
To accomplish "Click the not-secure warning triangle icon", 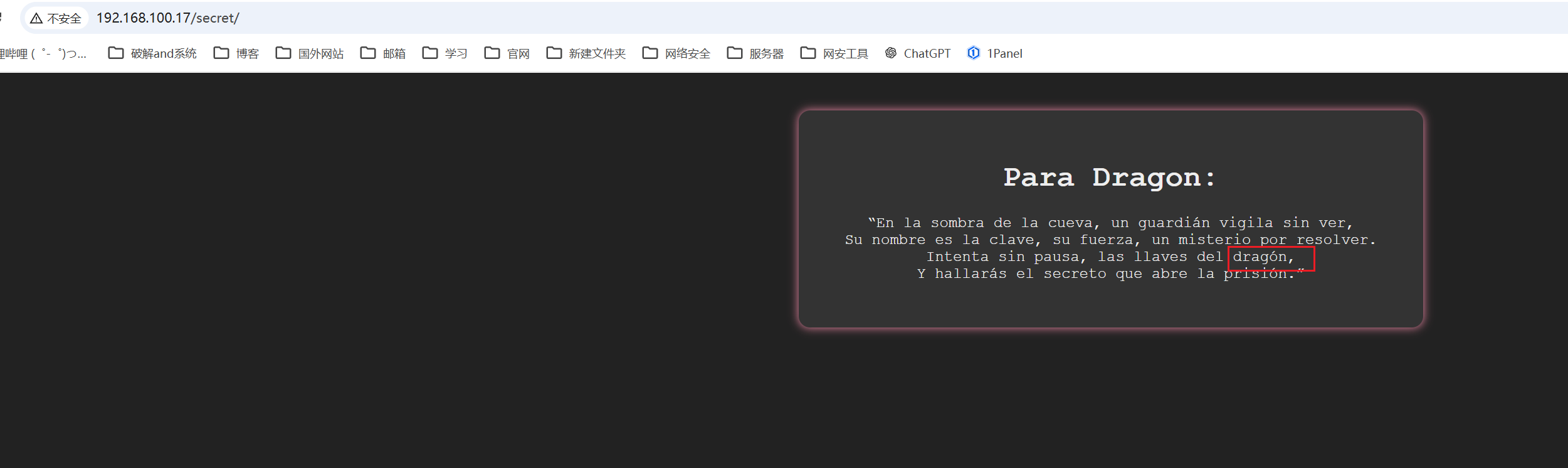I will tap(36, 18).
